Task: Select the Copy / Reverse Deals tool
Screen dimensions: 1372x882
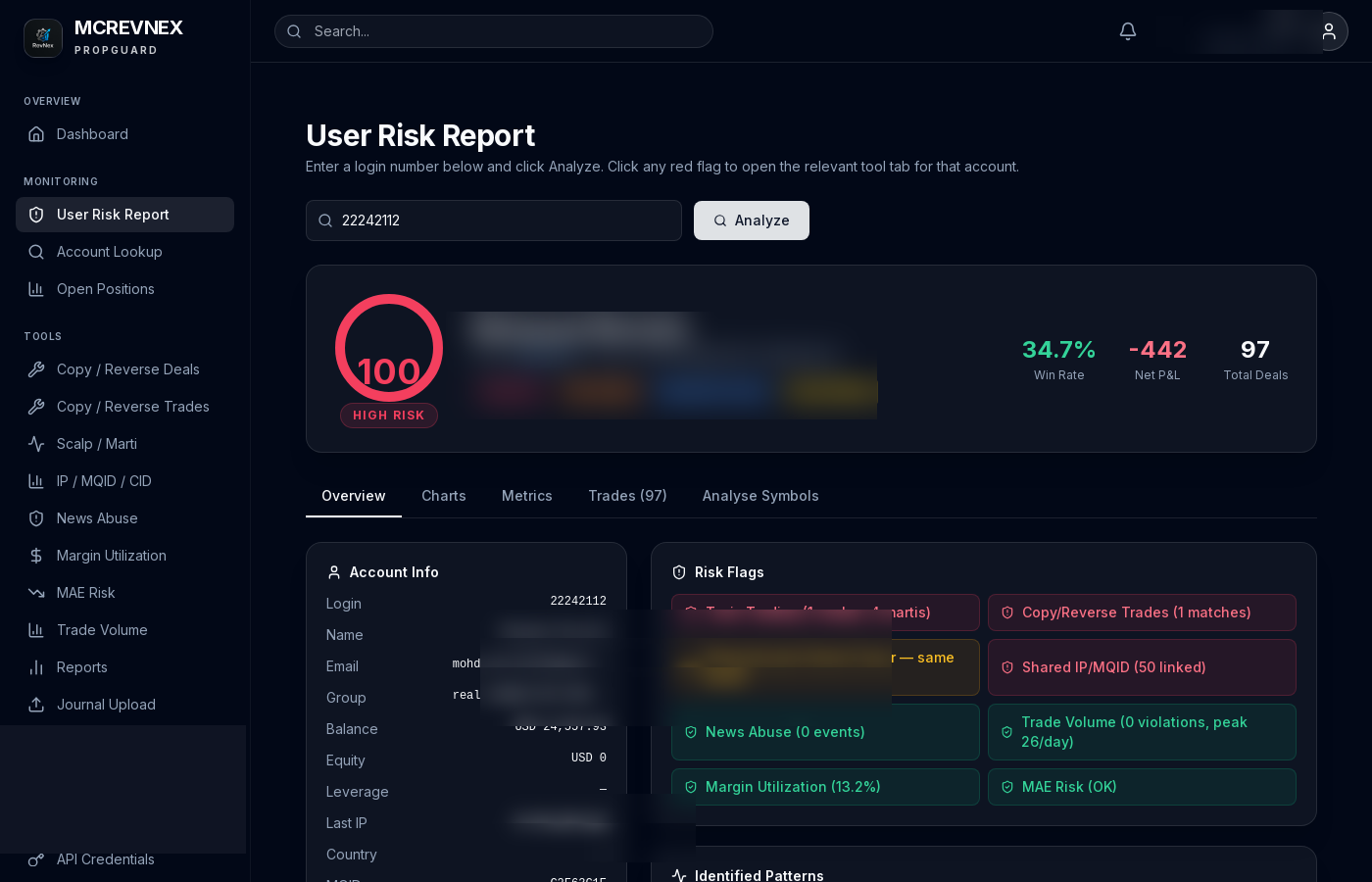Action: pyautogui.click(x=127, y=369)
